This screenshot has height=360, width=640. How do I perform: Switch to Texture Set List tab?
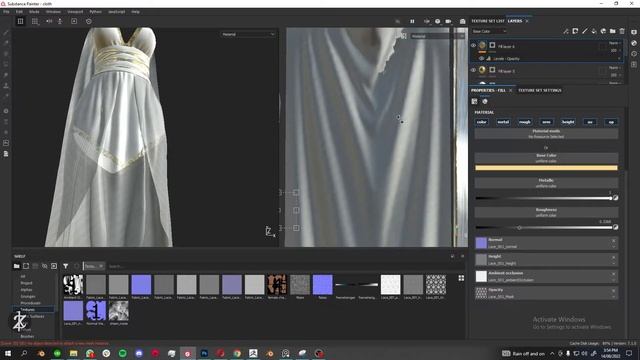click(488, 21)
